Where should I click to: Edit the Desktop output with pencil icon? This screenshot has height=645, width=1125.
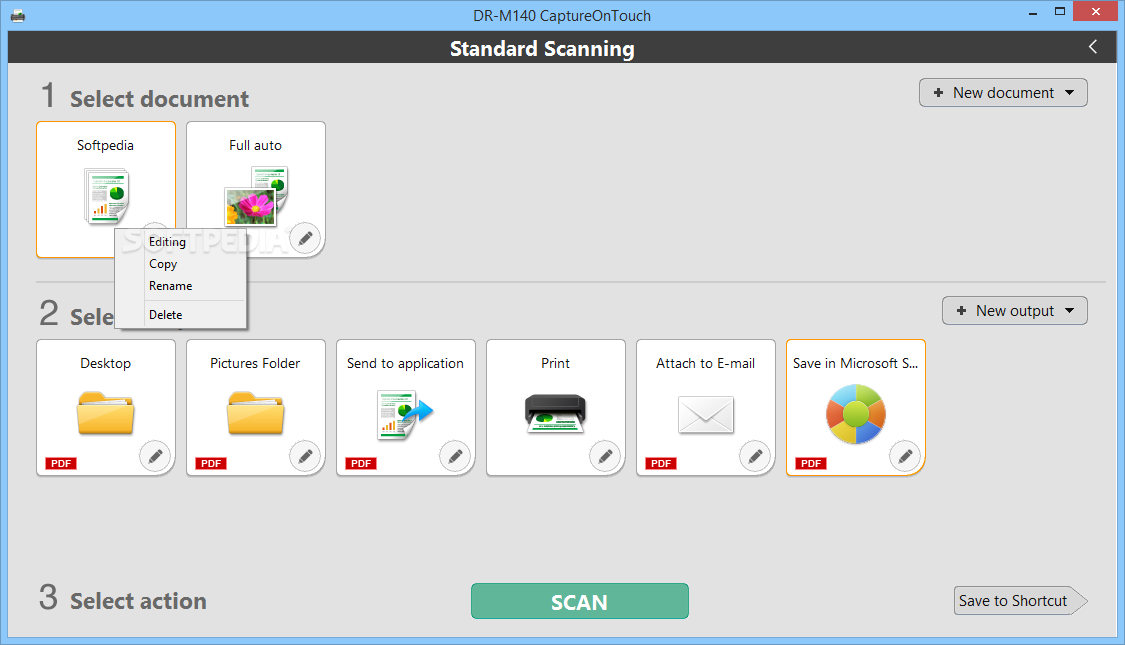tap(155, 456)
